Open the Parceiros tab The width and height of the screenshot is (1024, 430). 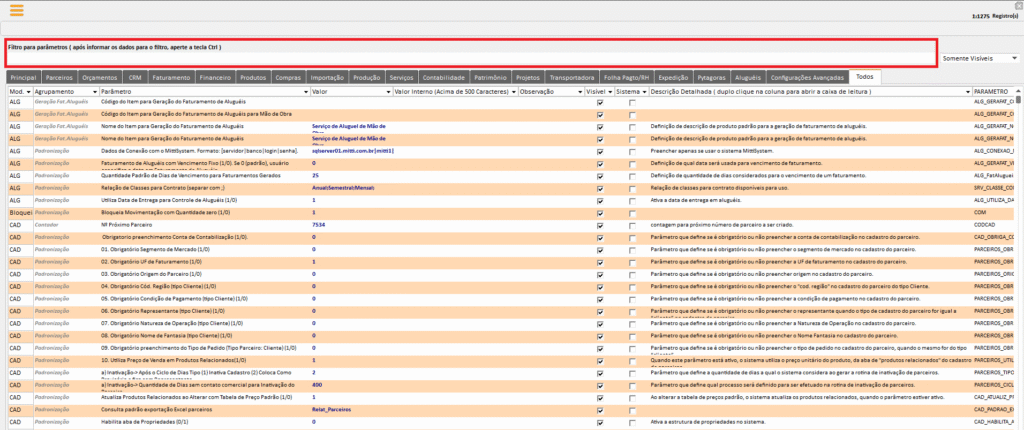59,77
